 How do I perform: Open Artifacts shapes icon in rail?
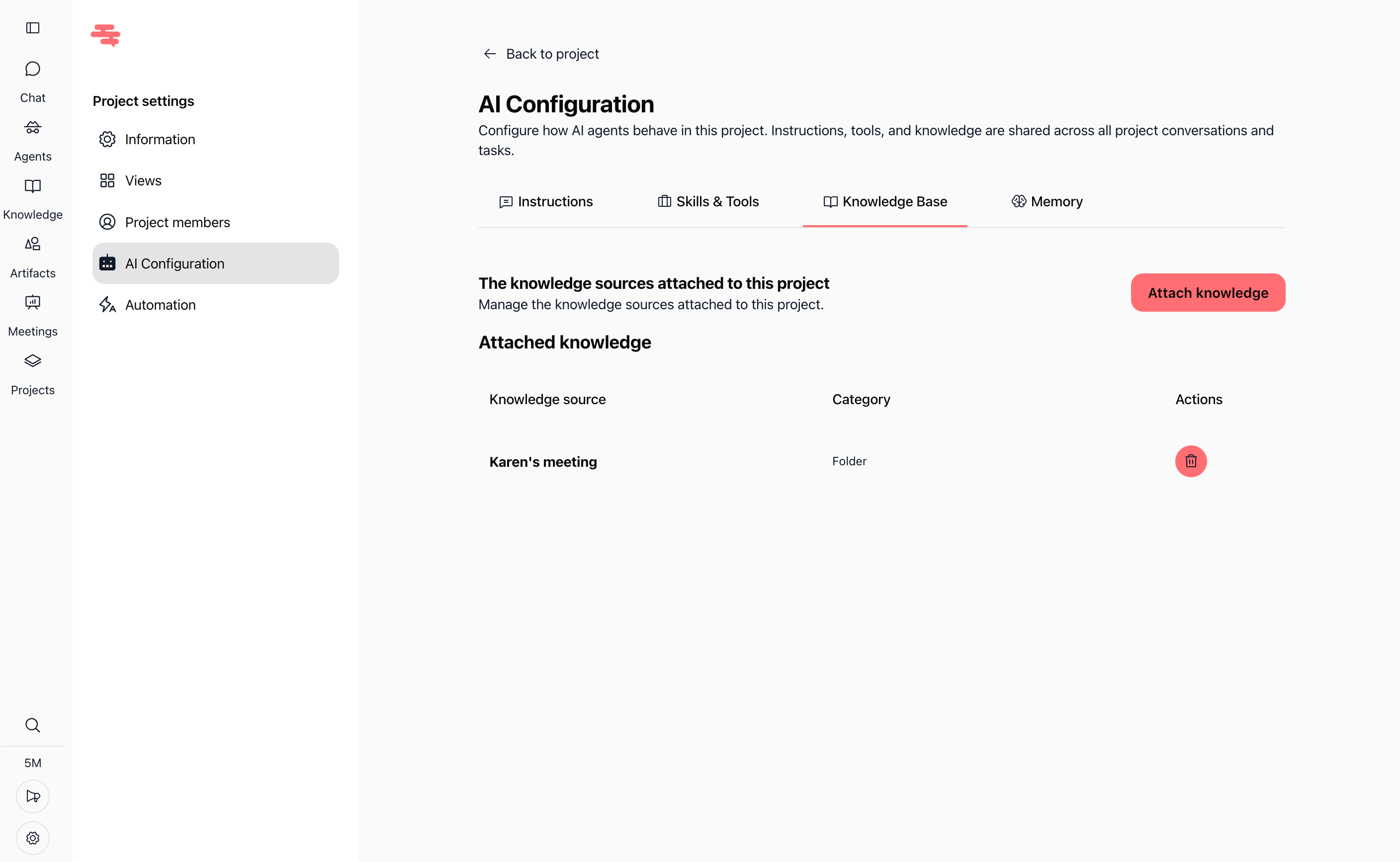coord(32,244)
